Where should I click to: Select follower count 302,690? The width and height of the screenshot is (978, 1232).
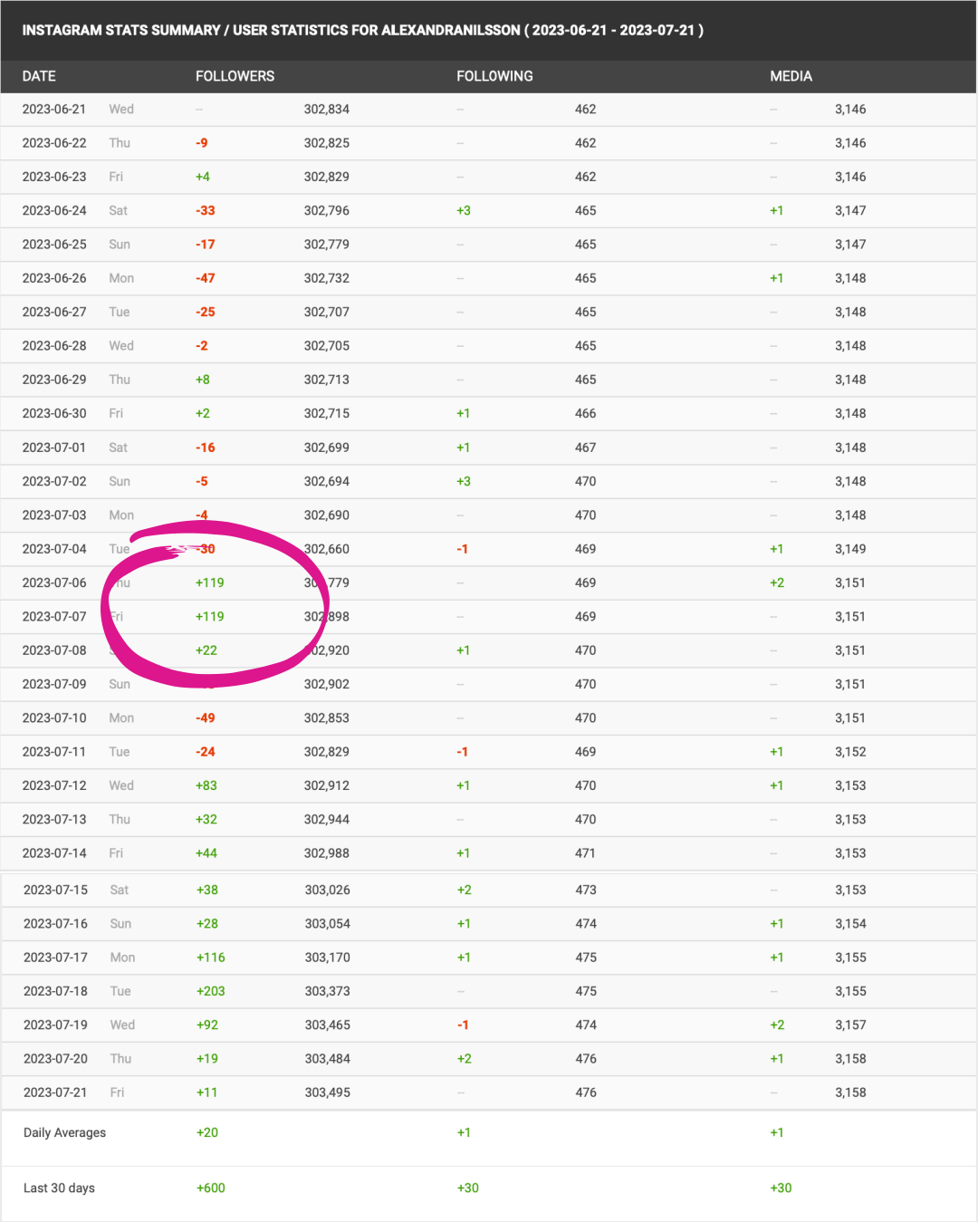[x=327, y=515]
